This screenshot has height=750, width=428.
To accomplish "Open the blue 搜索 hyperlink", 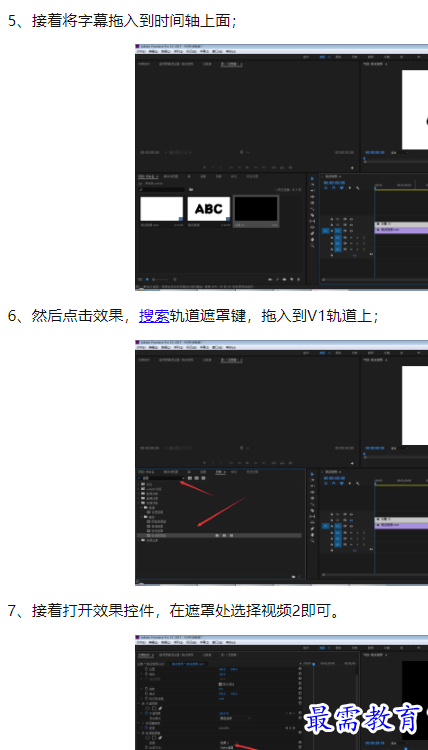I will (x=154, y=316).
